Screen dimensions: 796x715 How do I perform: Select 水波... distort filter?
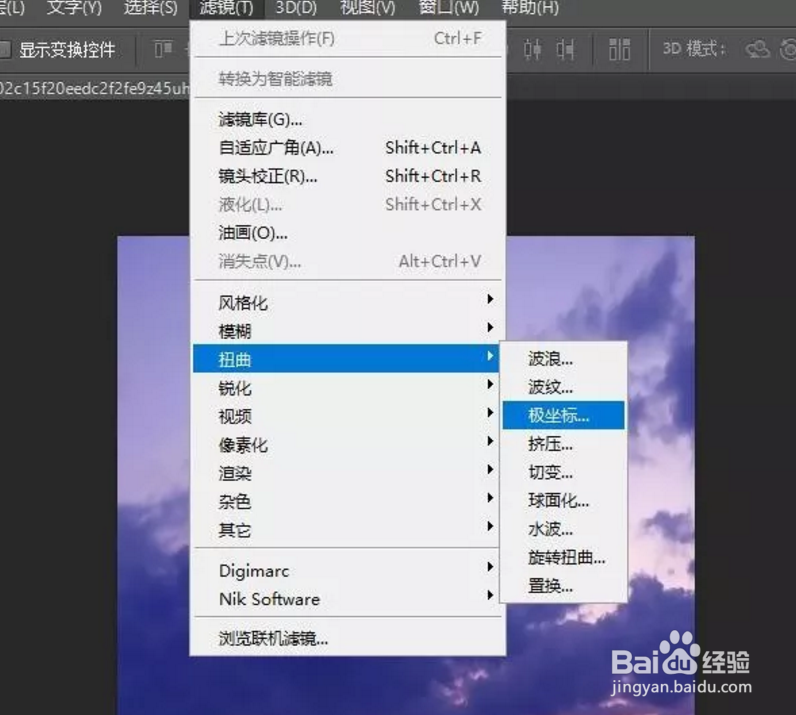coord(563,529)
